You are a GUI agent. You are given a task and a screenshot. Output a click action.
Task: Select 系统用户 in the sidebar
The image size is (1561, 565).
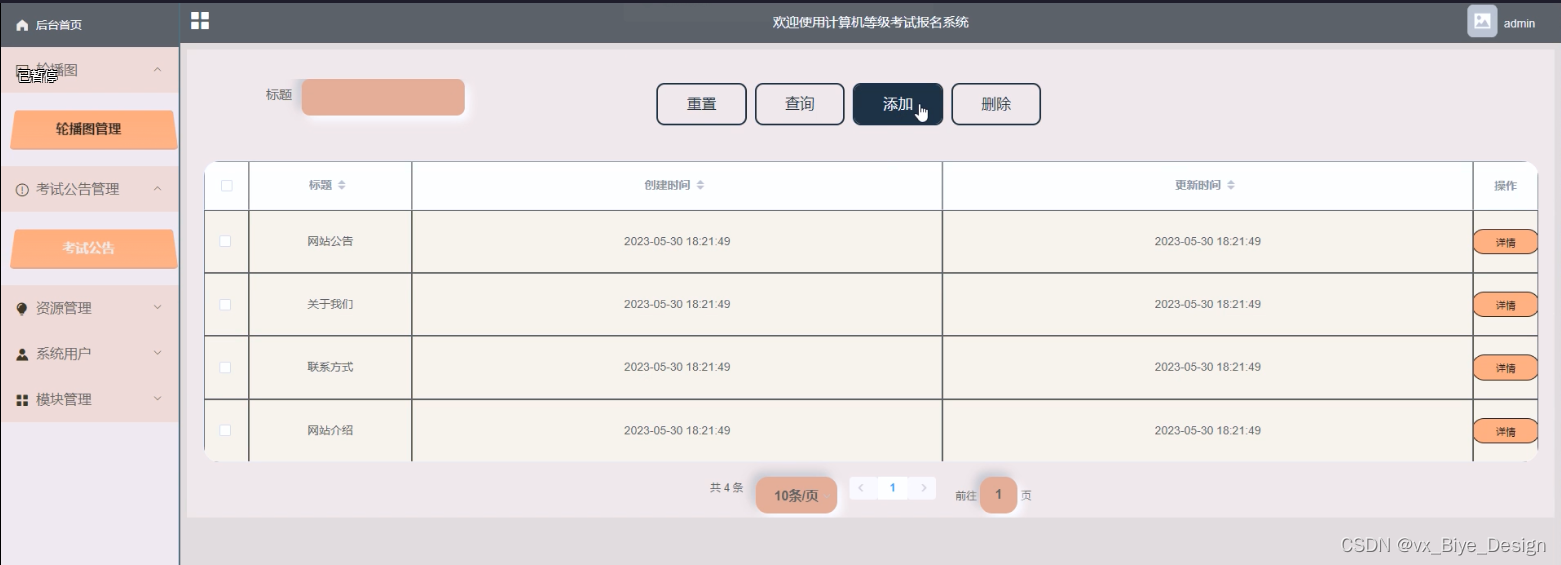pos(89,353)
